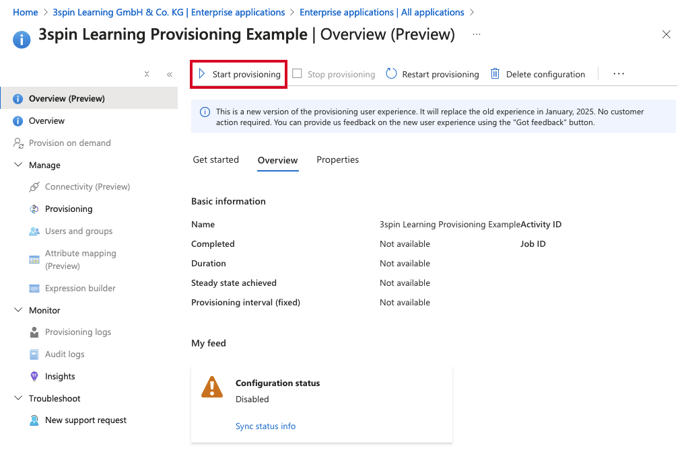The height and width of the screenshot is (454, 688).
Task: Click the New support request person icon
Action: coord(34,420)
